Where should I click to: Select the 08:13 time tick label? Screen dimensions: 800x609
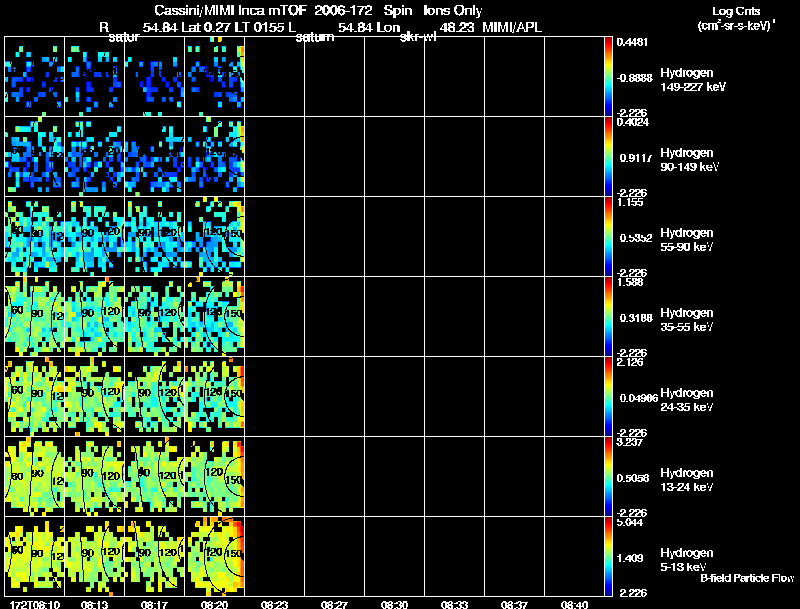94,604
